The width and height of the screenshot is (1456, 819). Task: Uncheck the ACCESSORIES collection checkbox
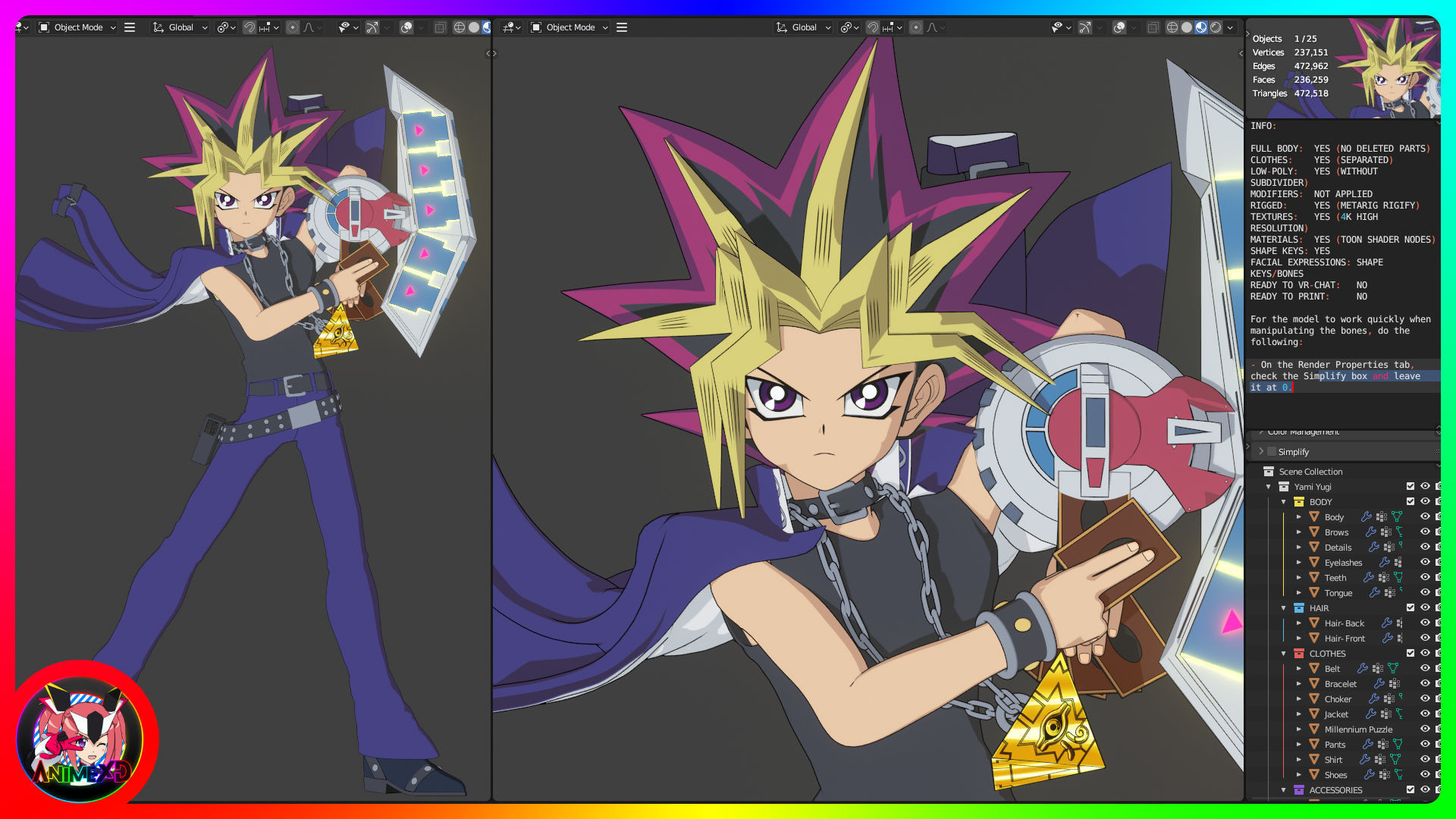1410,789
